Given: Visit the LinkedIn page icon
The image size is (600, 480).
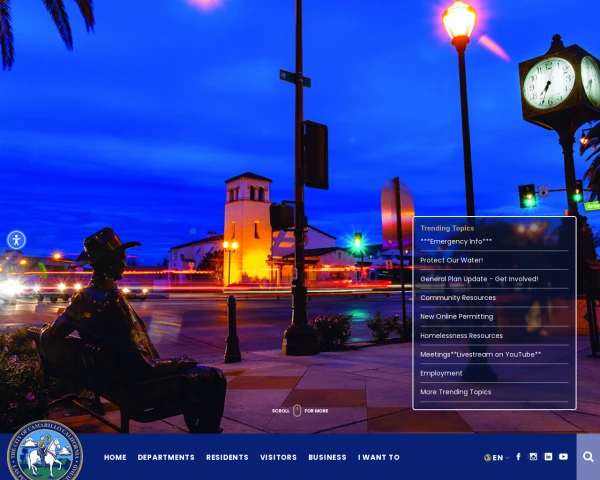Looking at the screenshot, I should coord(548,457).
